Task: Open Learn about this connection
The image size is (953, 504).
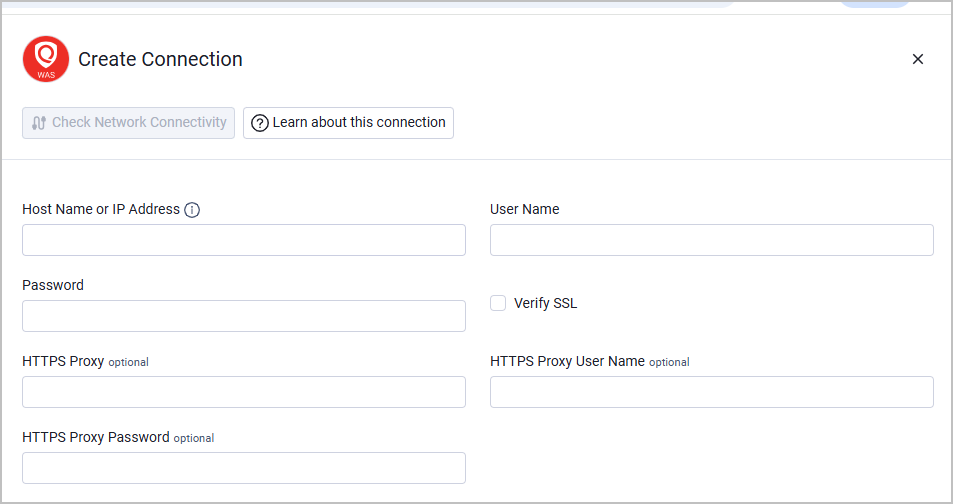Action: tap(348, 123)
